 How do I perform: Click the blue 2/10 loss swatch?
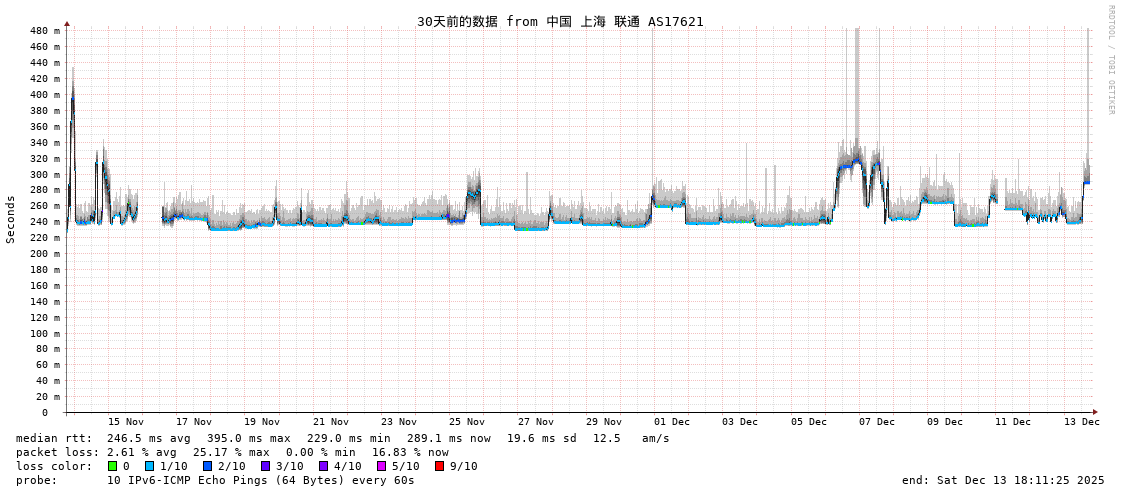coord(207,466)
